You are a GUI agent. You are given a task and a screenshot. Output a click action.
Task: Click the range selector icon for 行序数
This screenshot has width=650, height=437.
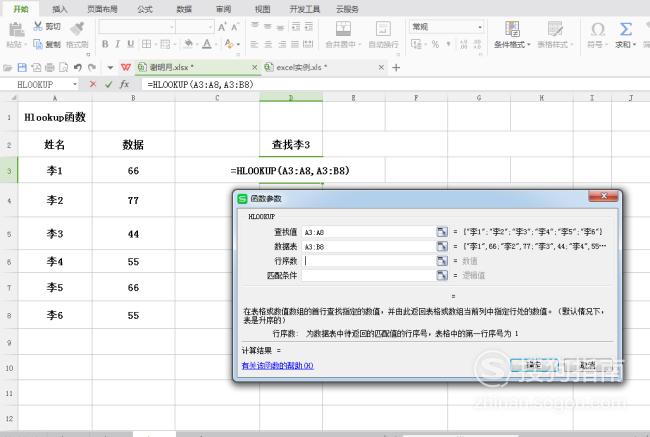coord(442,261)
